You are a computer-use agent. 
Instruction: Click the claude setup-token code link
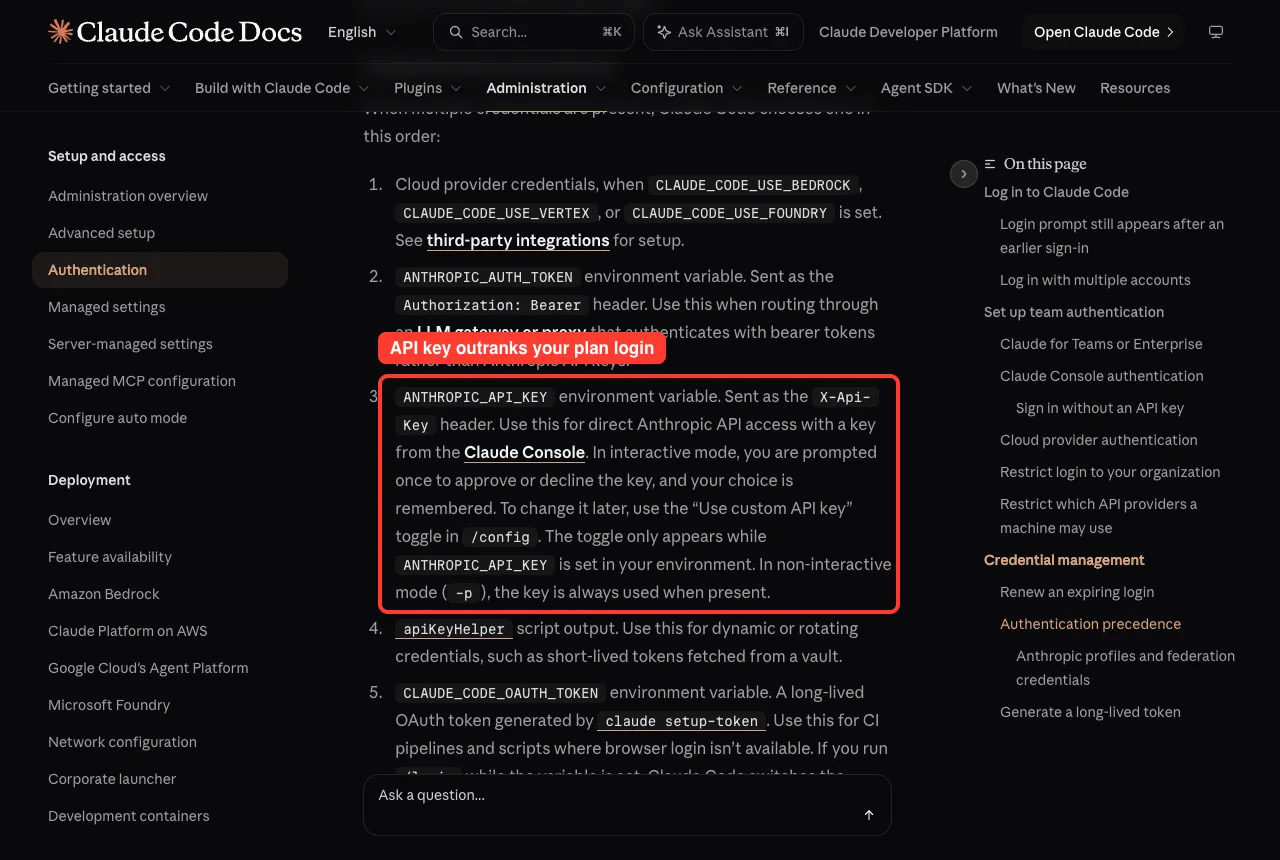pos(682,721)
